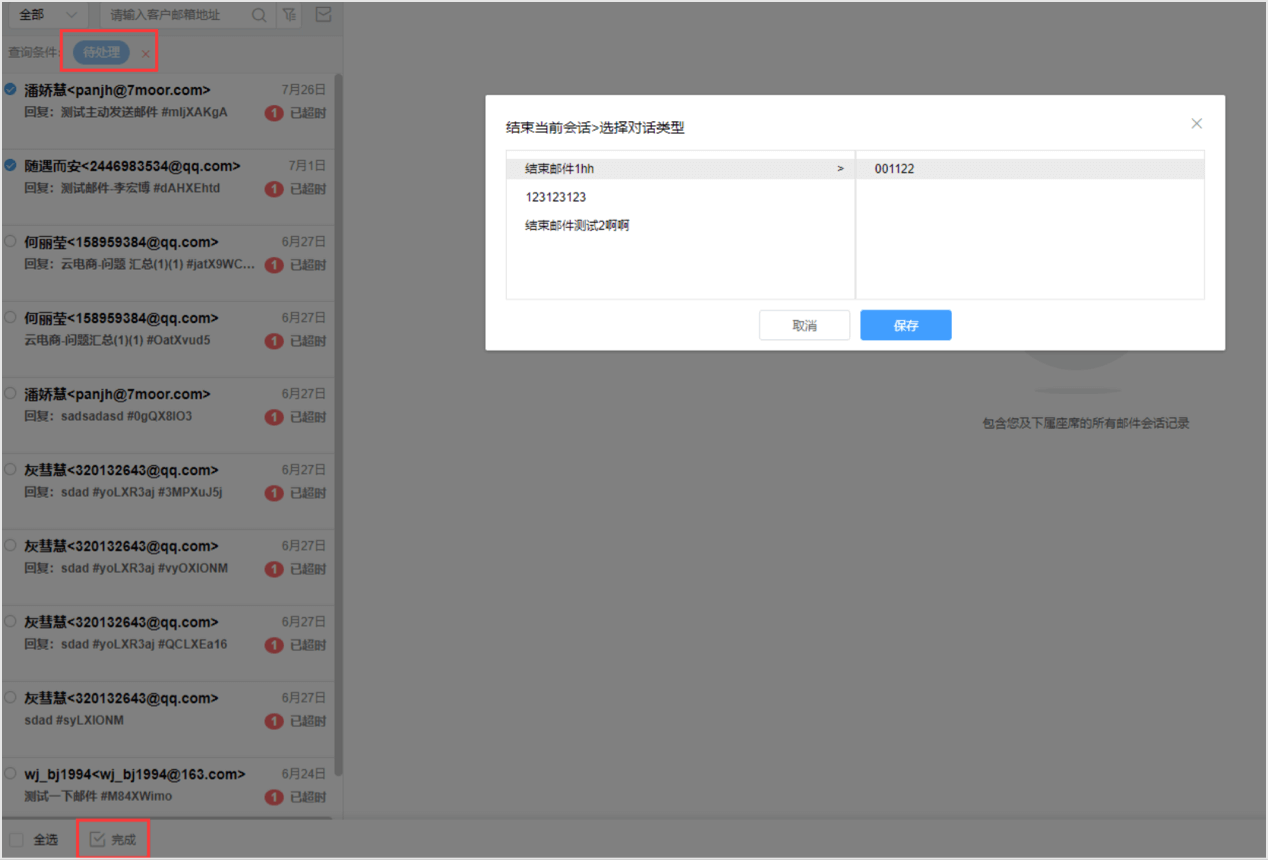The width and height of the screenshot is (1268, 860).
Task: Click the red badge on wj_bj1994 mail
Action: 273,797
